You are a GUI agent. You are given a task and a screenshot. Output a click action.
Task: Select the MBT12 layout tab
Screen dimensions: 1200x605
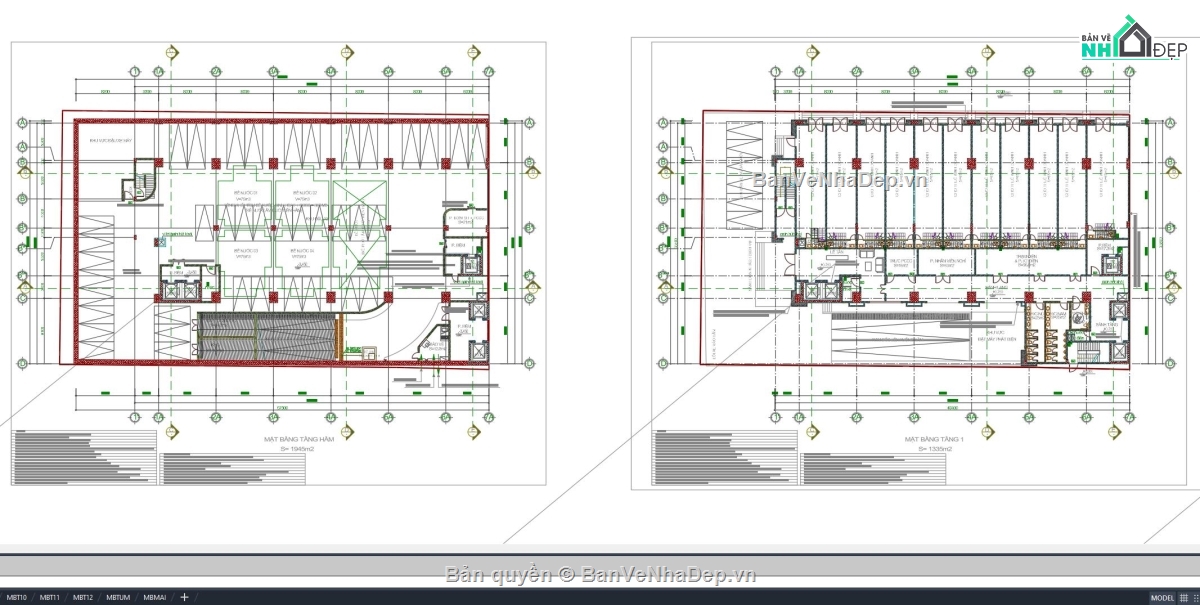83,597
